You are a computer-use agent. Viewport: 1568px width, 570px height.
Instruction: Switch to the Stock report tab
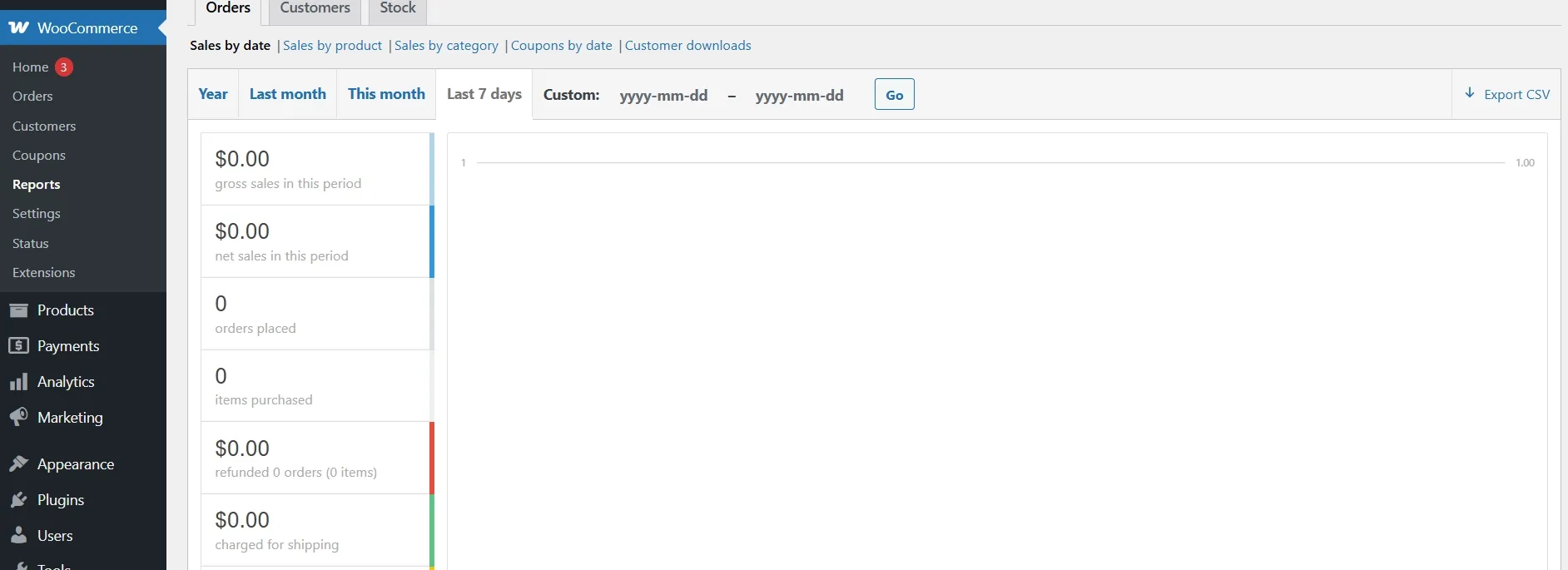pos(398,8)
